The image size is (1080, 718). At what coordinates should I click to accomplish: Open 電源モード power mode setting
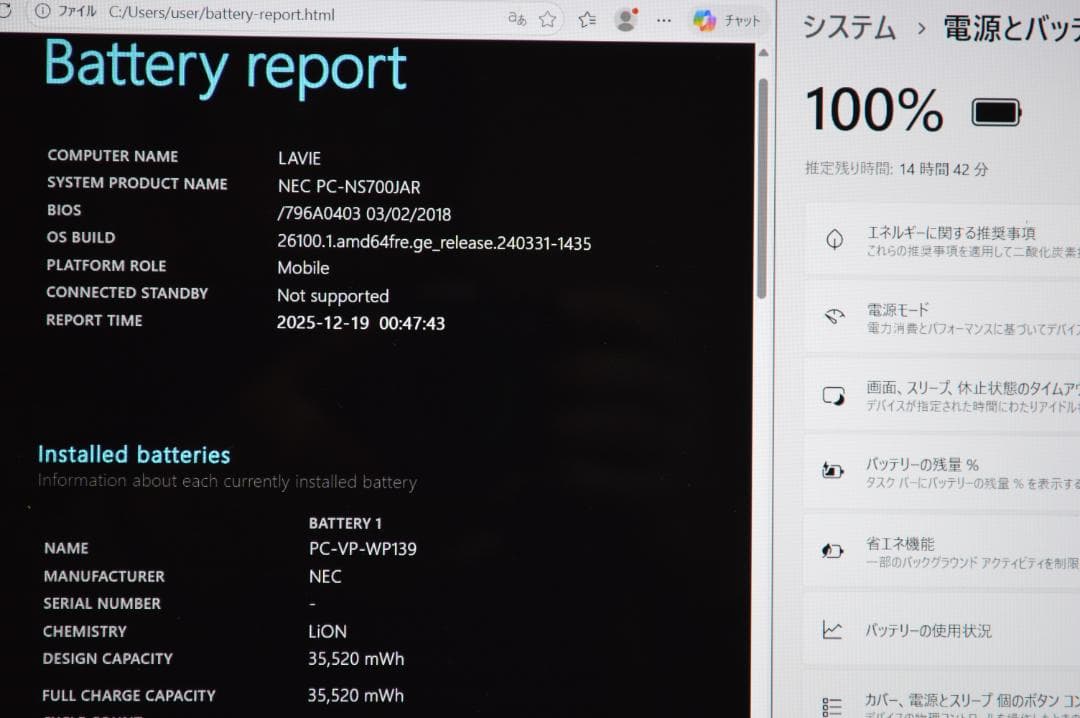950,317
